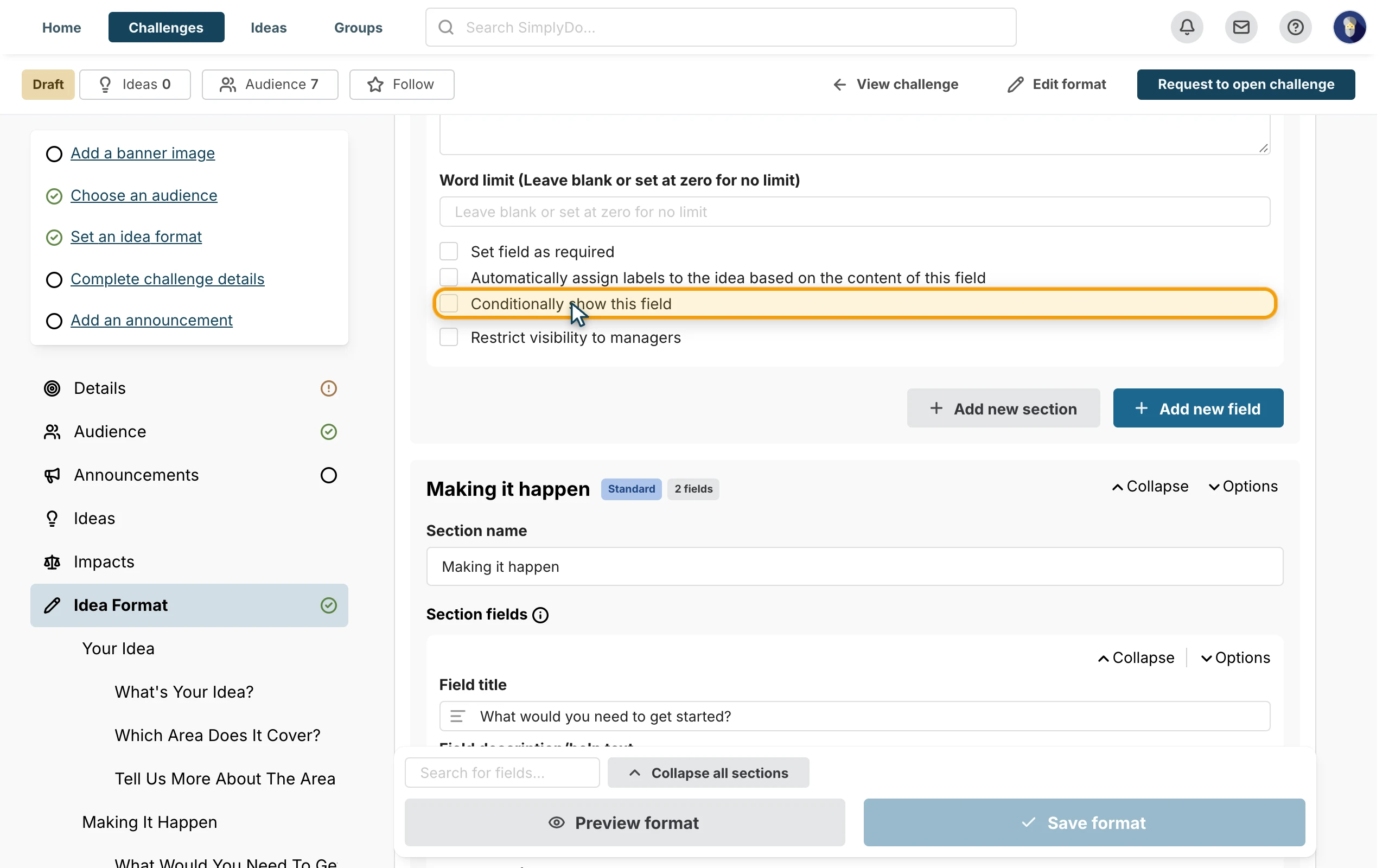This screenshot has height=868, width=1389.
Task: Open the messages envelope icon
Action: 1240,27
